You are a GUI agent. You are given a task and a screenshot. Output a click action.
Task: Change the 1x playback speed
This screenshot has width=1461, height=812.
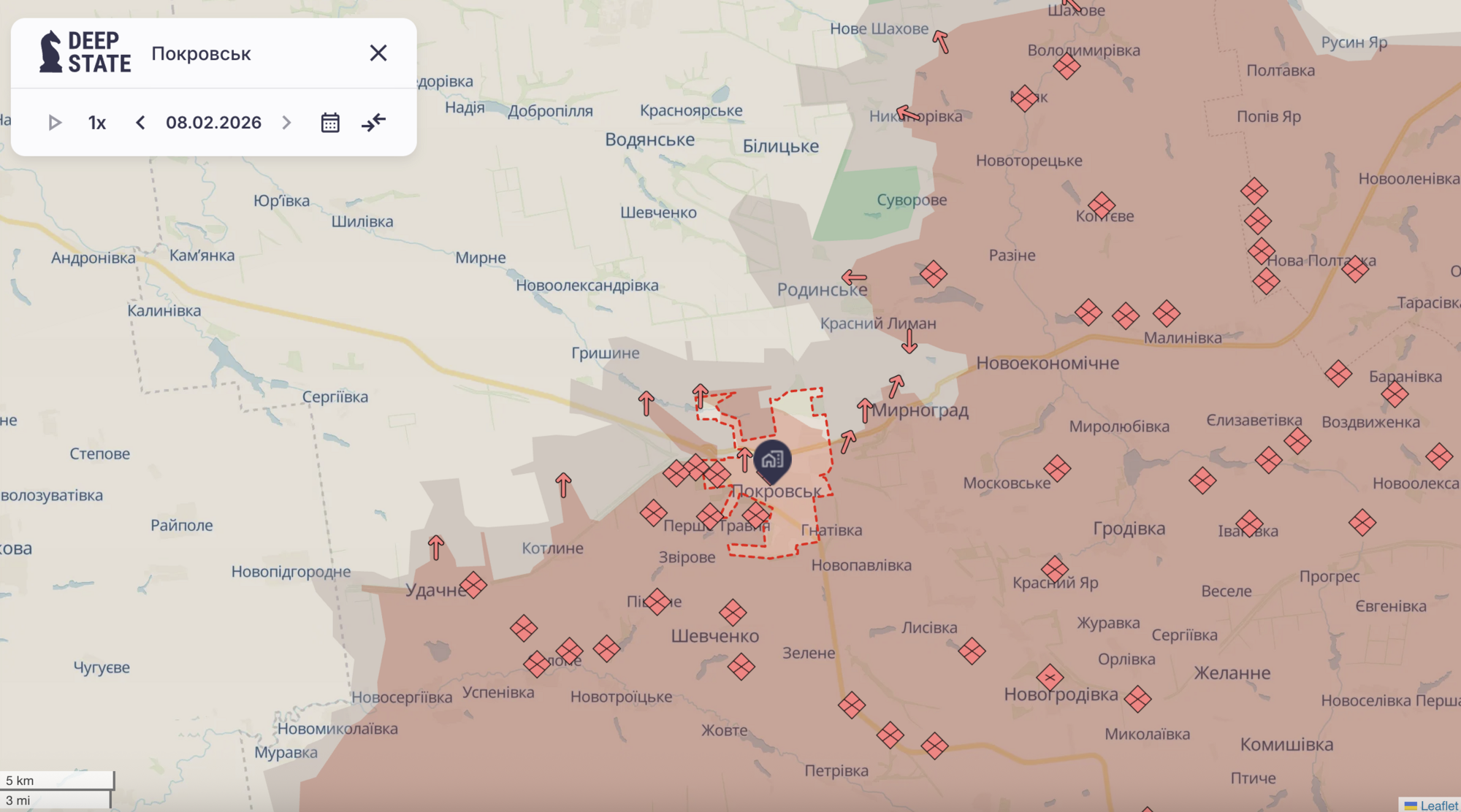(97, 123)
